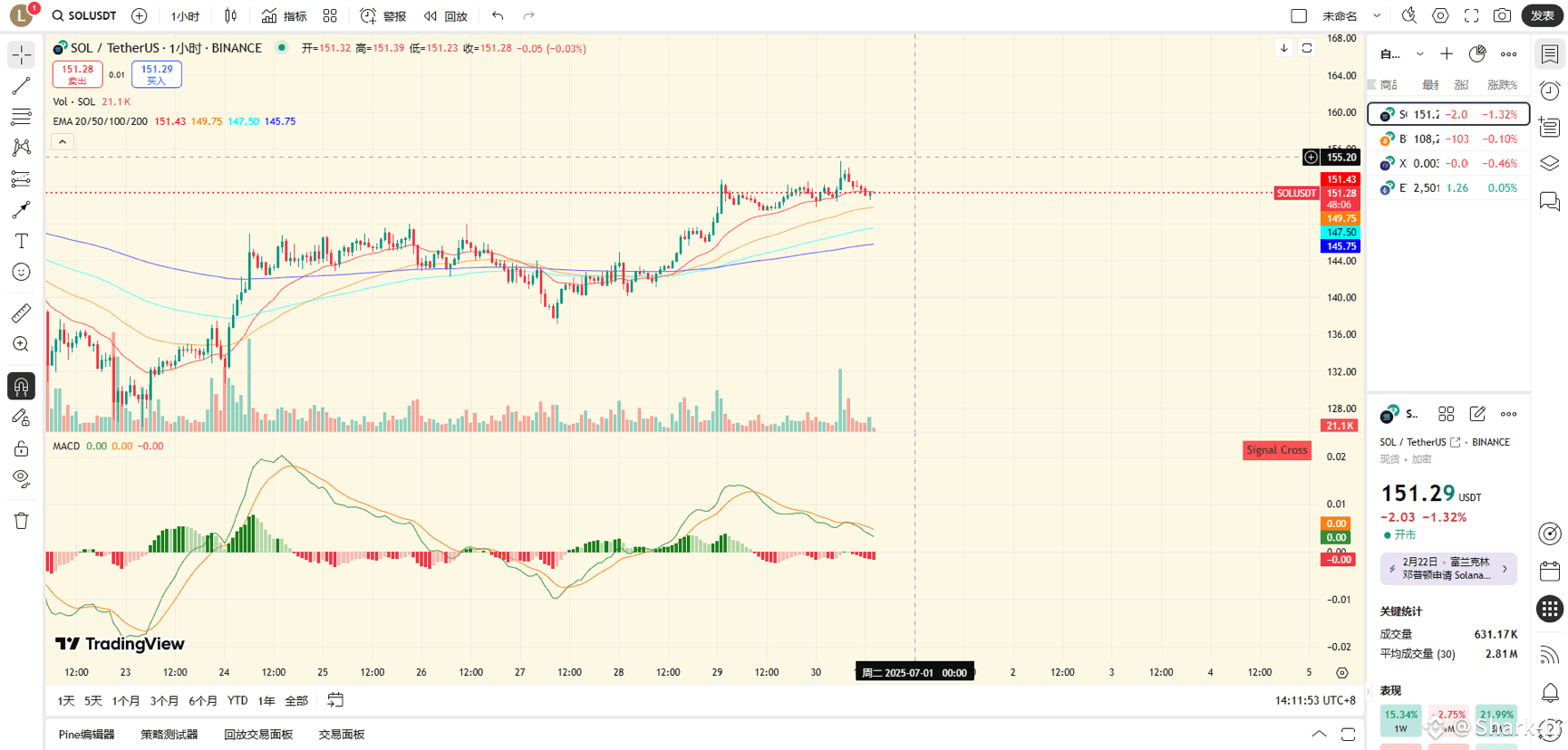1568x750 pixels.
Task: Click the 发表 publish button
Action: coord(1542,15)
